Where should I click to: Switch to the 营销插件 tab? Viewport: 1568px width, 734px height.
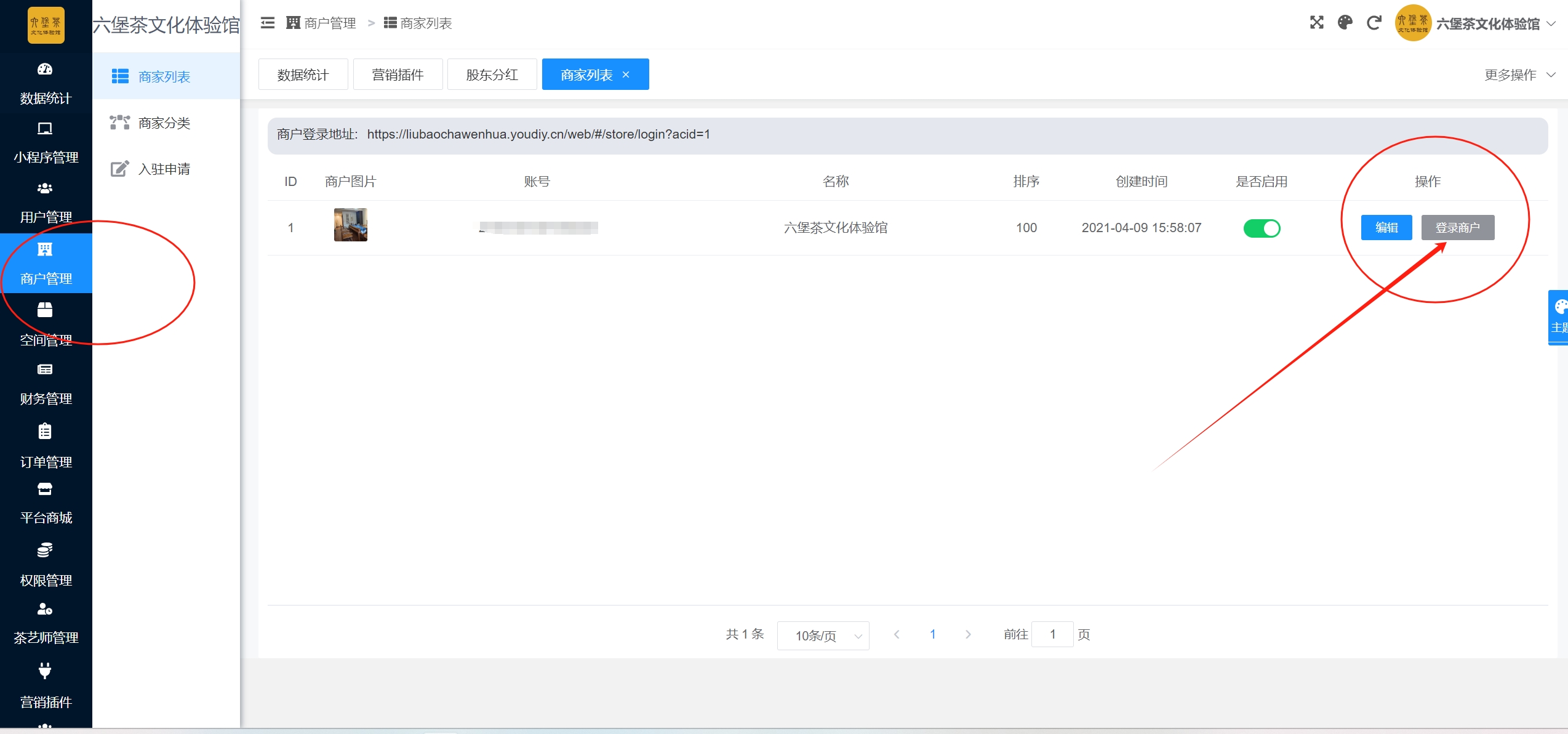click(x=398, y=75)
